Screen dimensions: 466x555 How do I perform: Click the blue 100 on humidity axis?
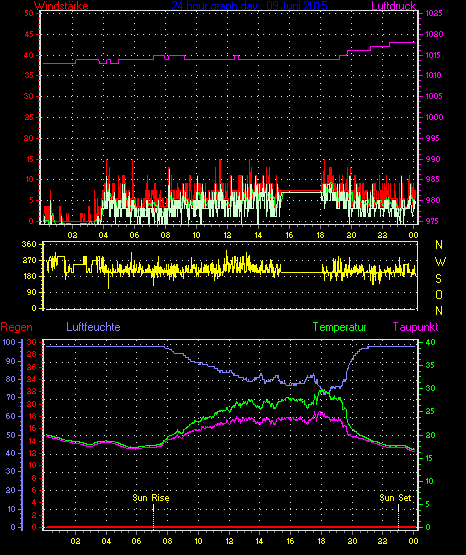click(9, 342)
